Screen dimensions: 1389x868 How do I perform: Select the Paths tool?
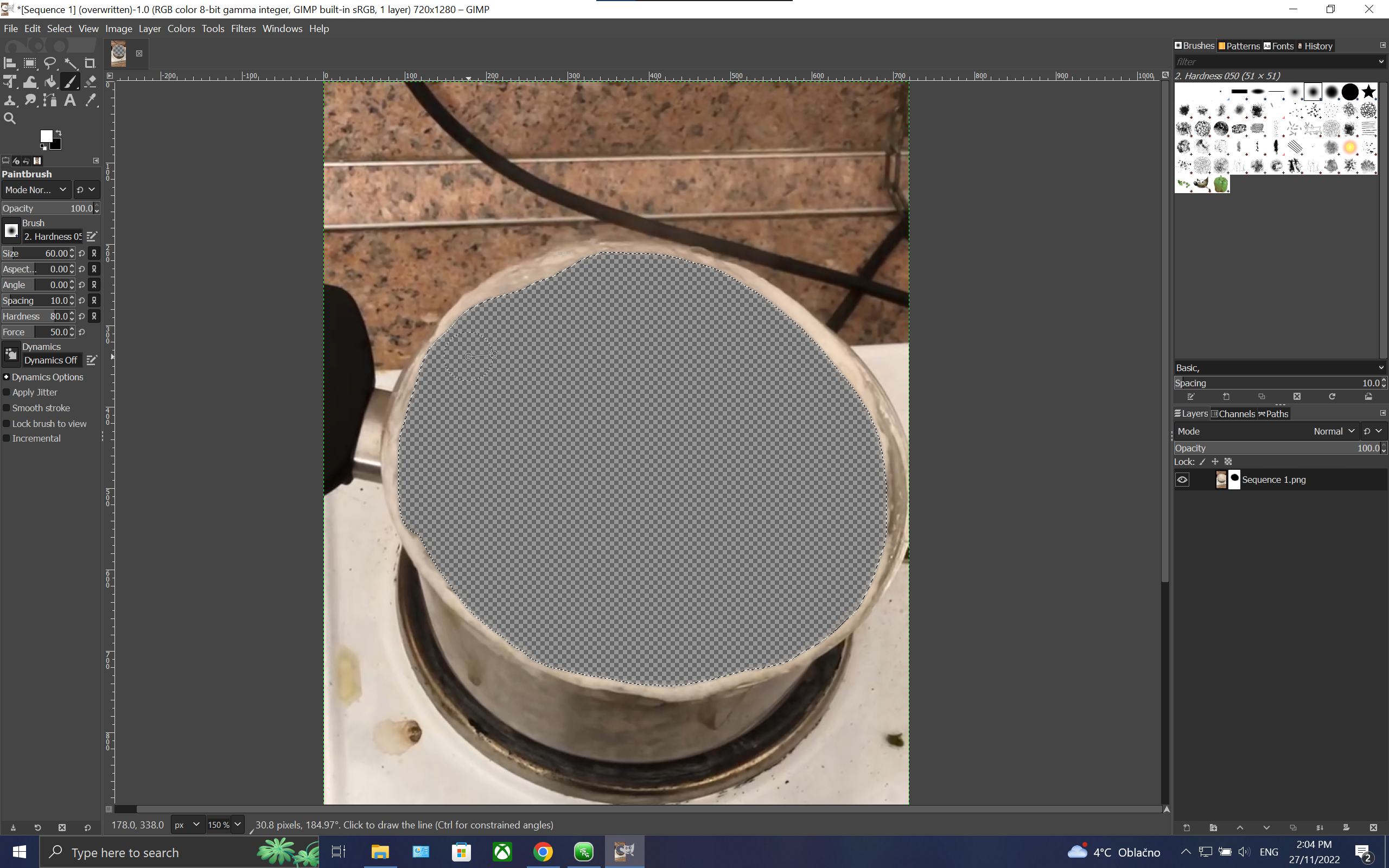point(50,100)
